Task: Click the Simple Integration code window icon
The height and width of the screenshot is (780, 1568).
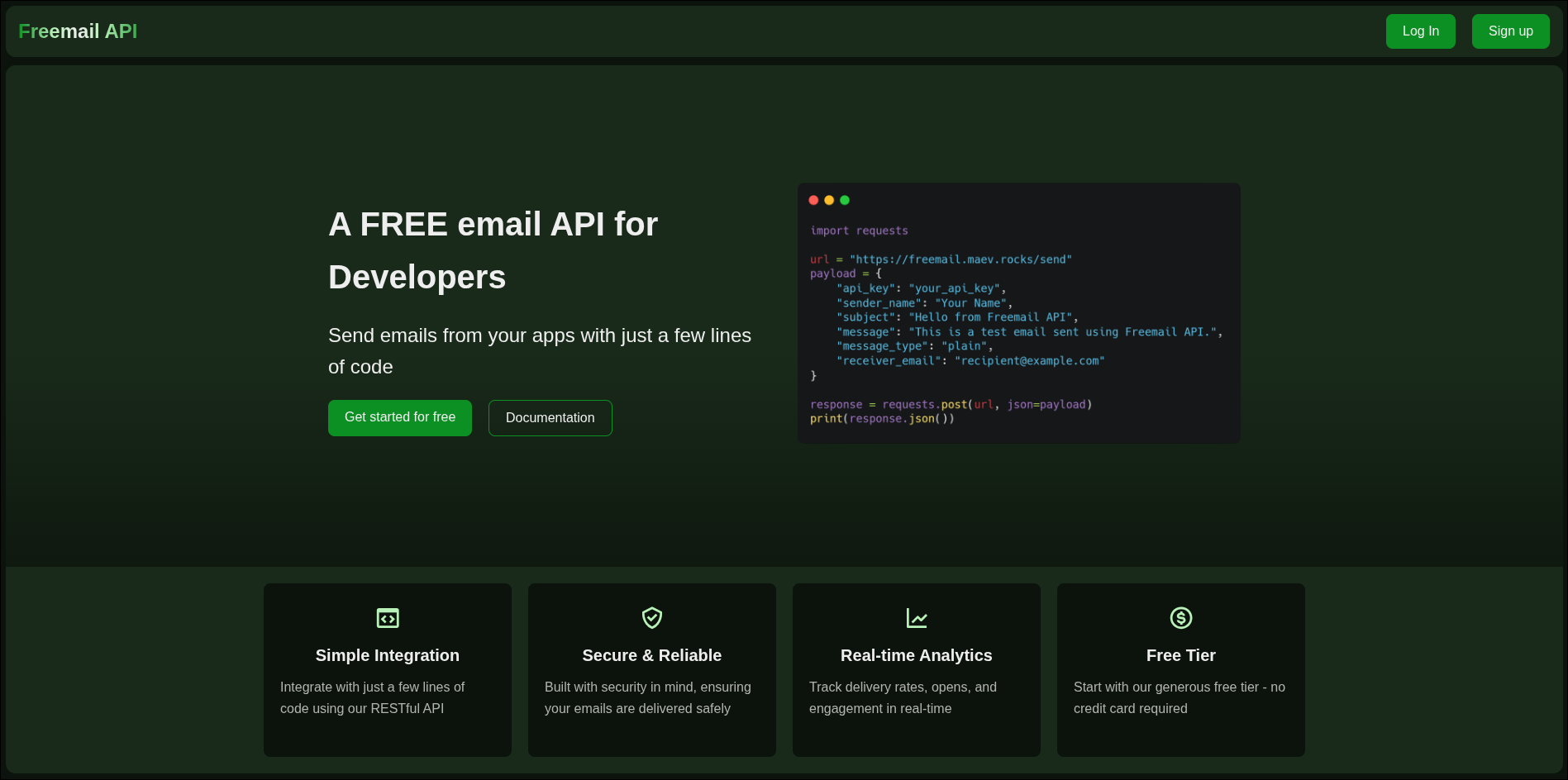Action: [x=388, y=618]
